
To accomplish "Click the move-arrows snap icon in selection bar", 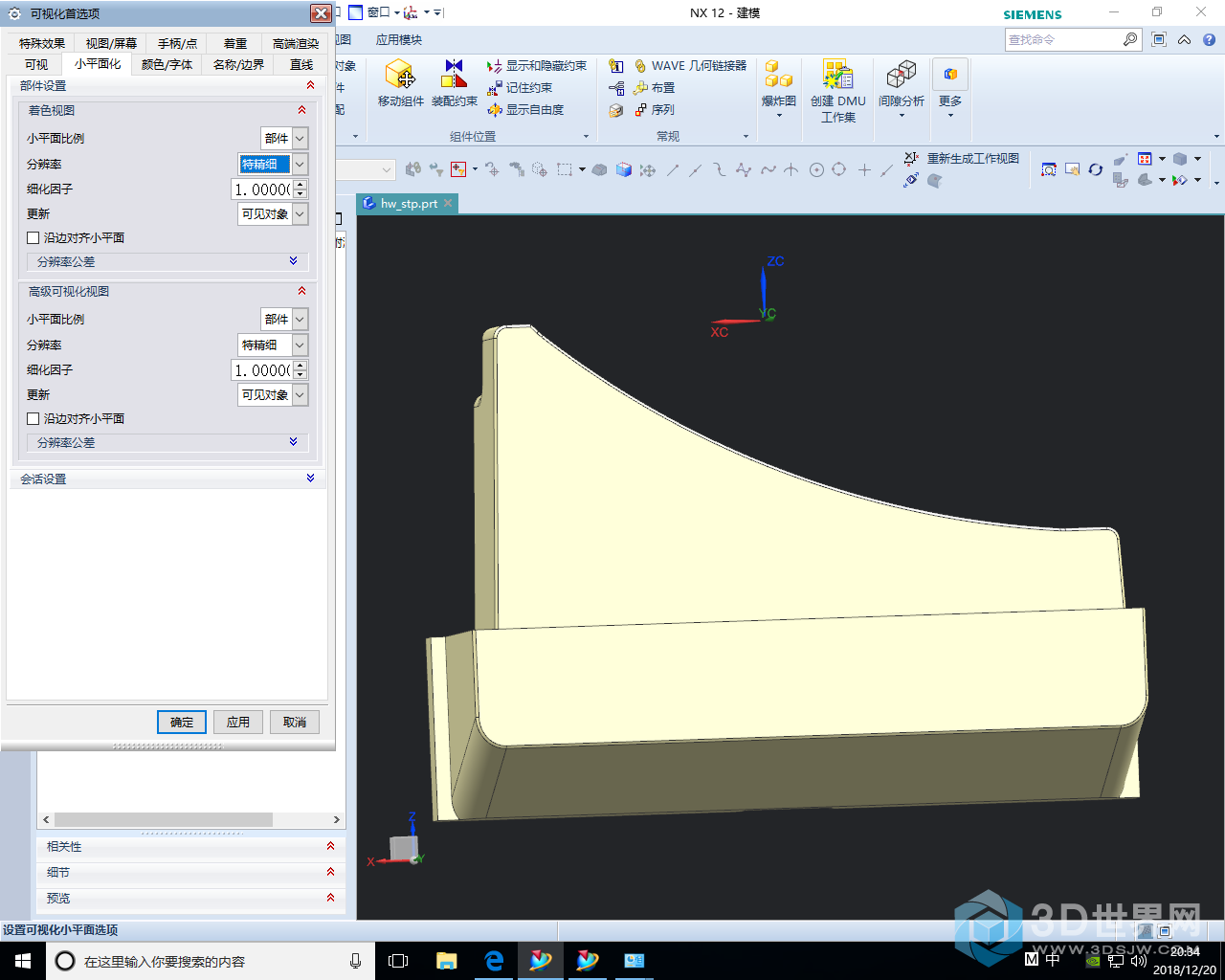I will tap(648, 169).
